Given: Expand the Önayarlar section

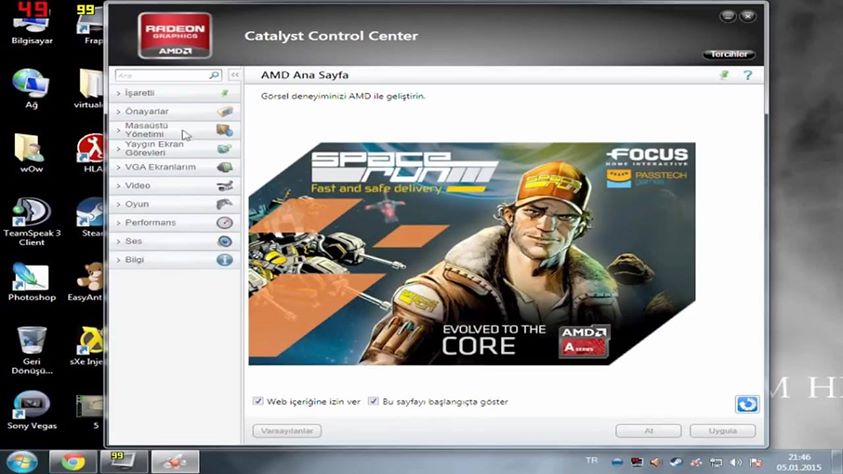Looking at the screenshot, I should click(174, 111).
